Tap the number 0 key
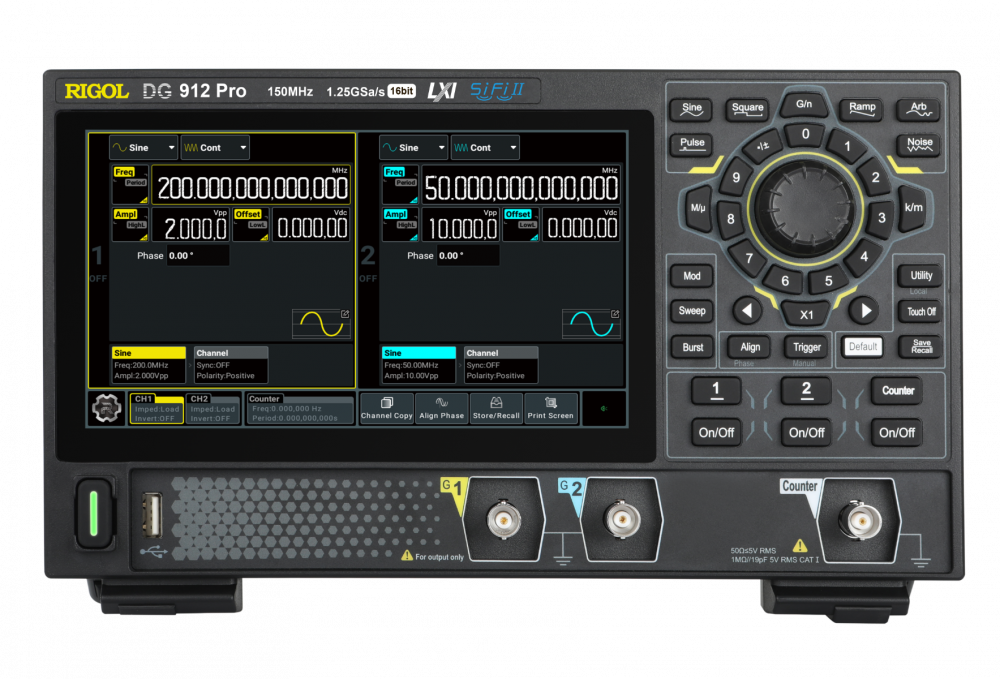Viewport: 1000px width, 679px height. point(805,134)
